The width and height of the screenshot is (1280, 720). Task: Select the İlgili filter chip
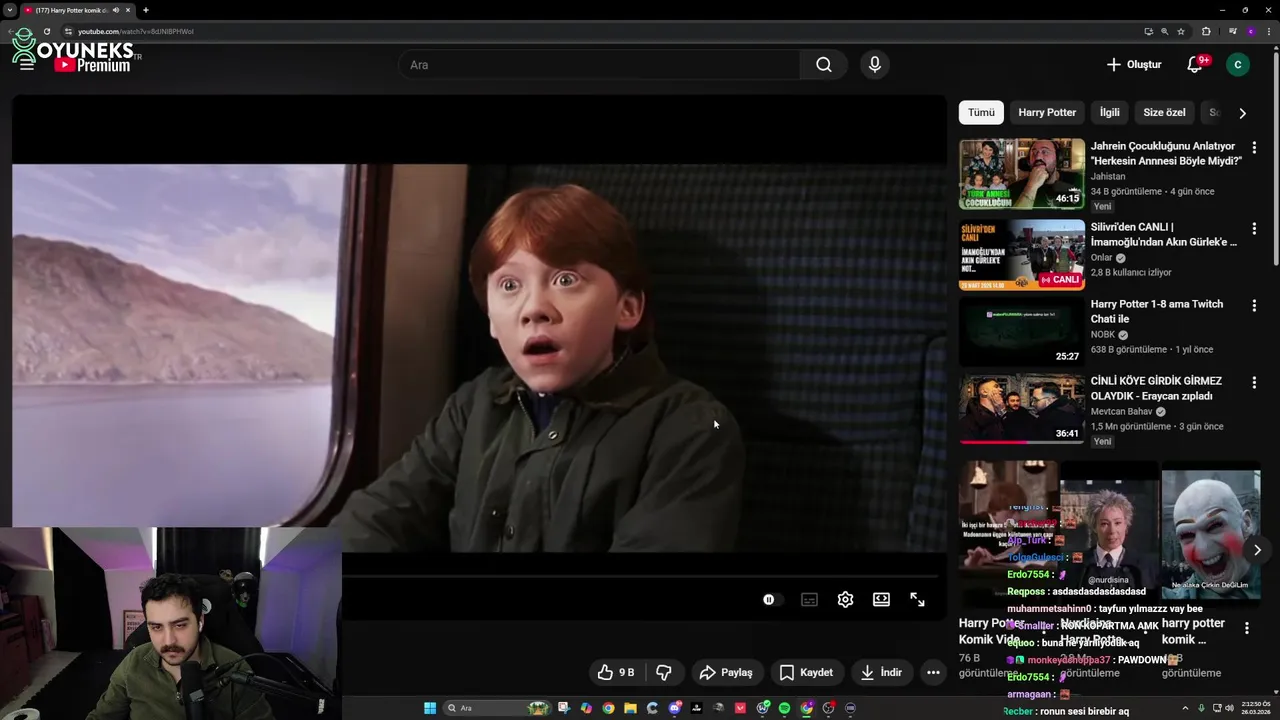coord(1110,113)
